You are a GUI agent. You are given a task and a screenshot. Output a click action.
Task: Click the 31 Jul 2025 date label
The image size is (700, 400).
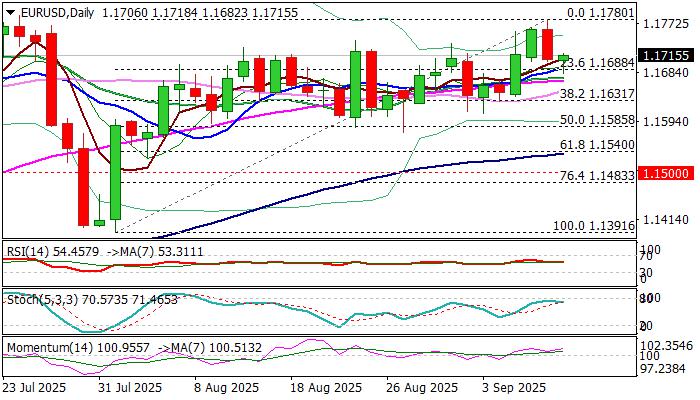(130, 387)
